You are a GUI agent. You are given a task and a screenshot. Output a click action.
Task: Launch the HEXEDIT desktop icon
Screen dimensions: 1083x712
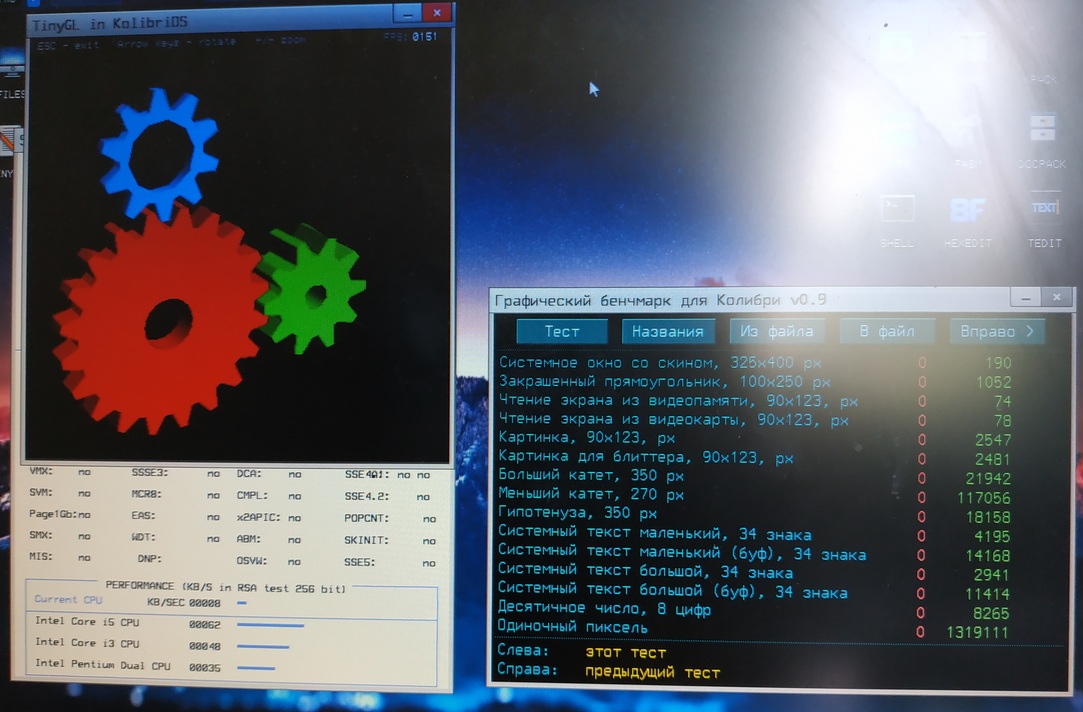(967, 212)
